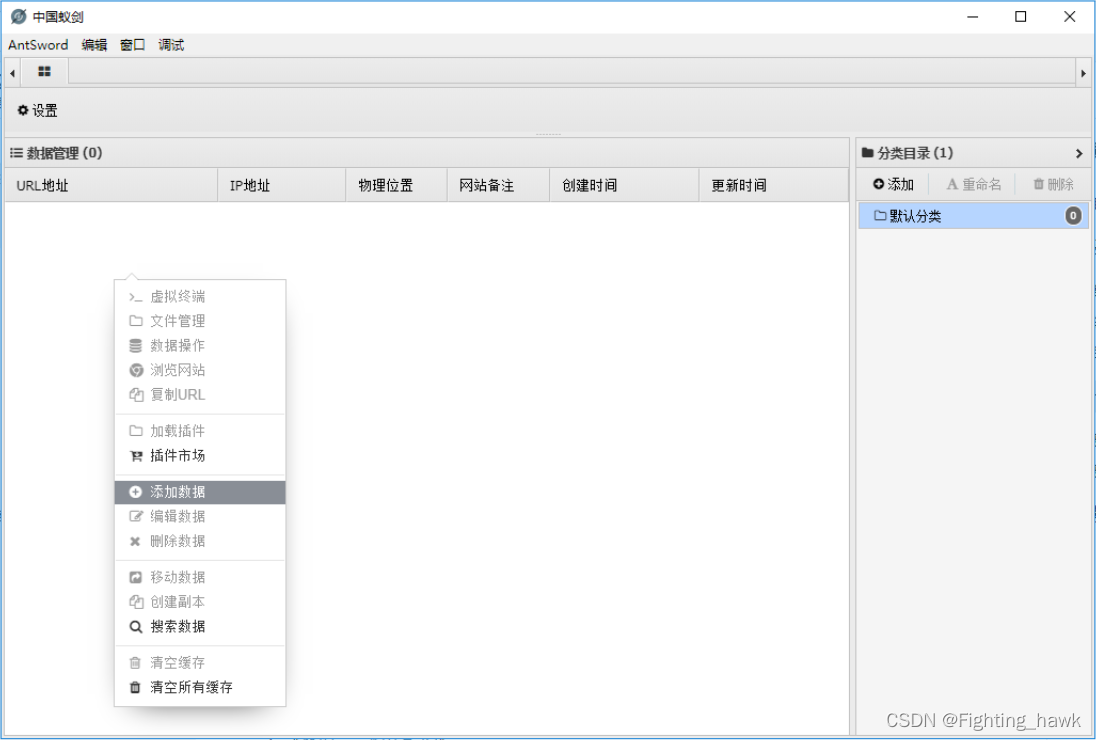Open the 窗口 menu
Image resolution: width=1096 pixels, height=740 pixels.
click(133, 45)
